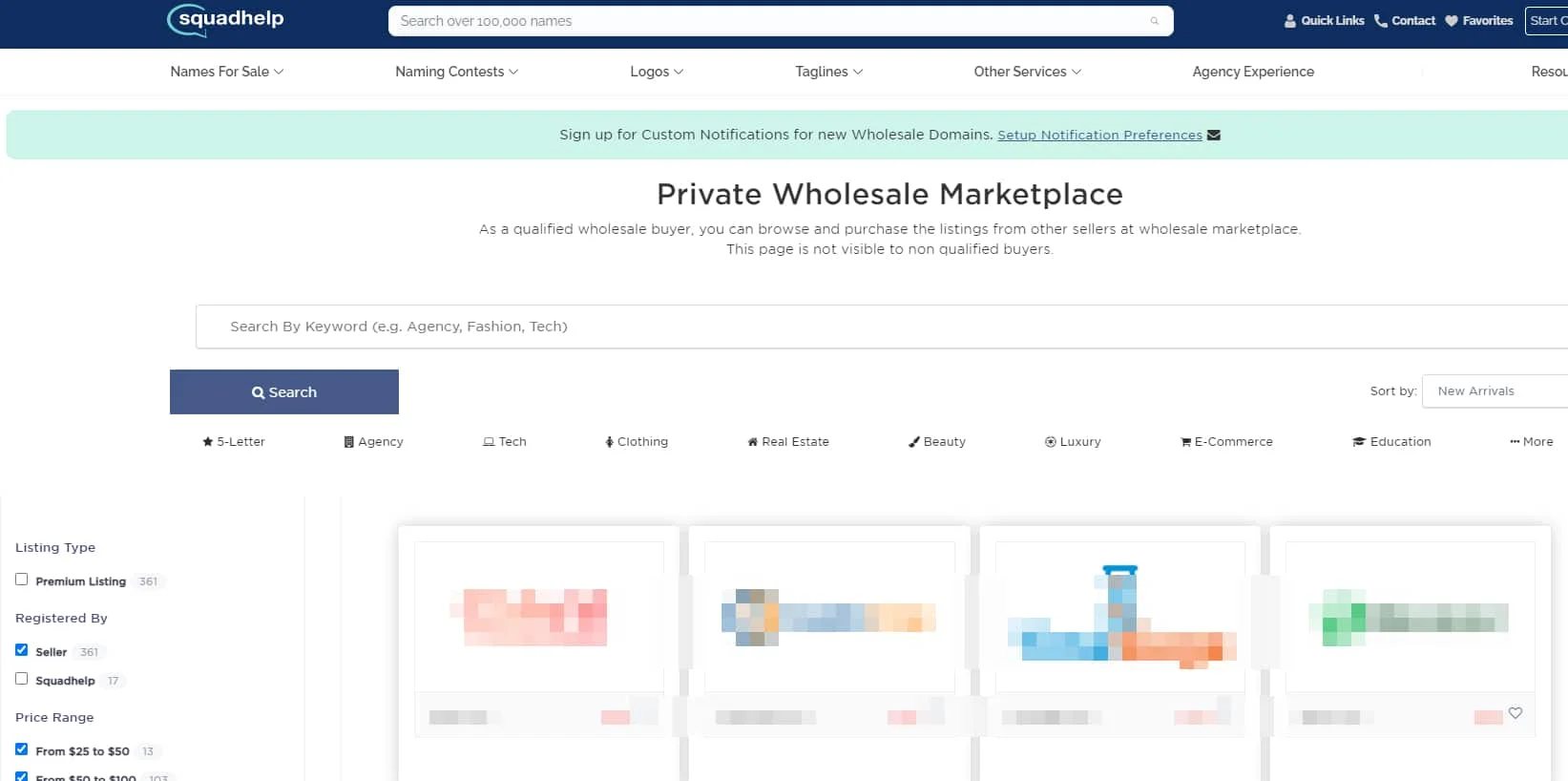
Task: Click the blue Search button
Action: (284, 392)
